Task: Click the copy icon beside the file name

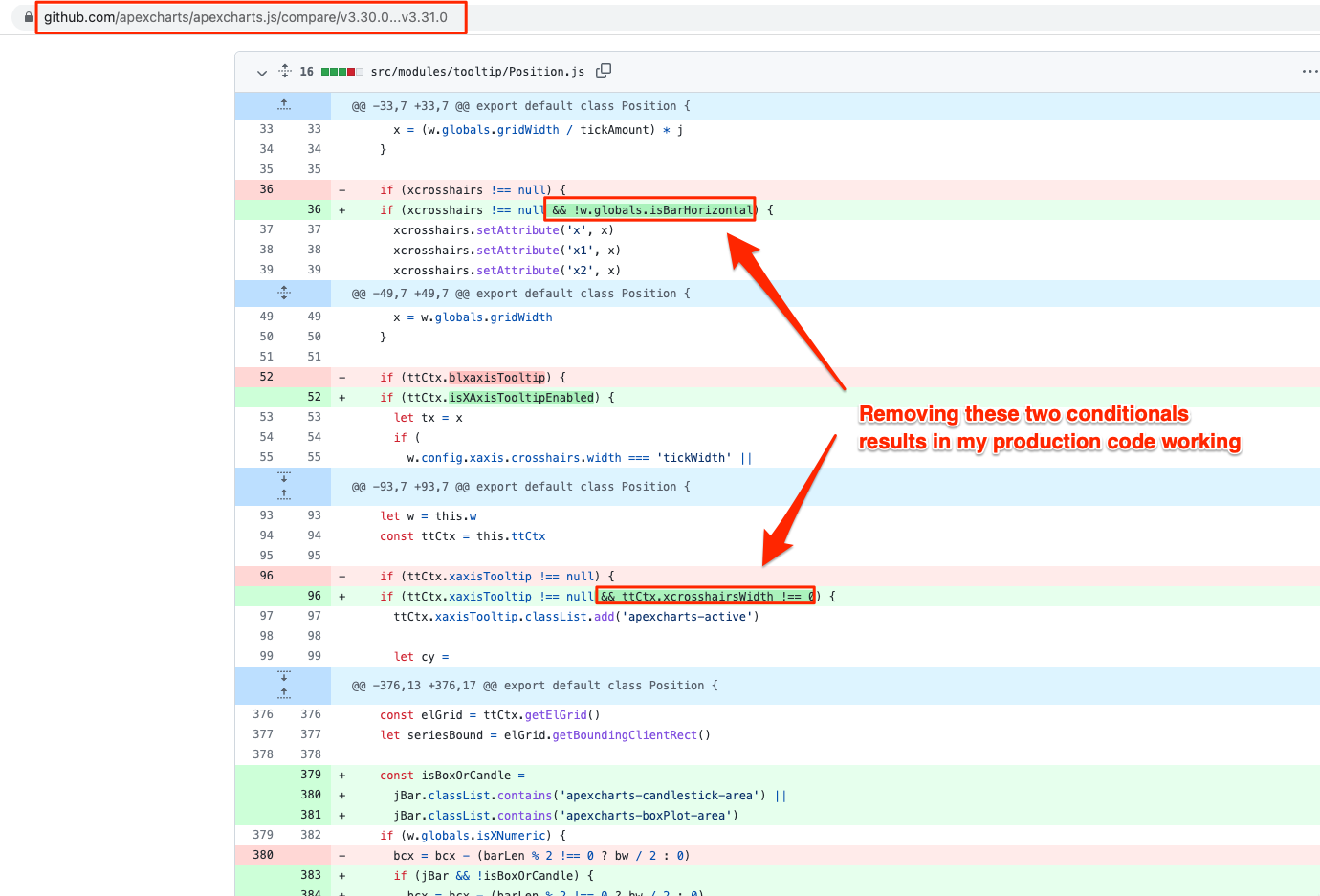Action: tap(604, 71)
